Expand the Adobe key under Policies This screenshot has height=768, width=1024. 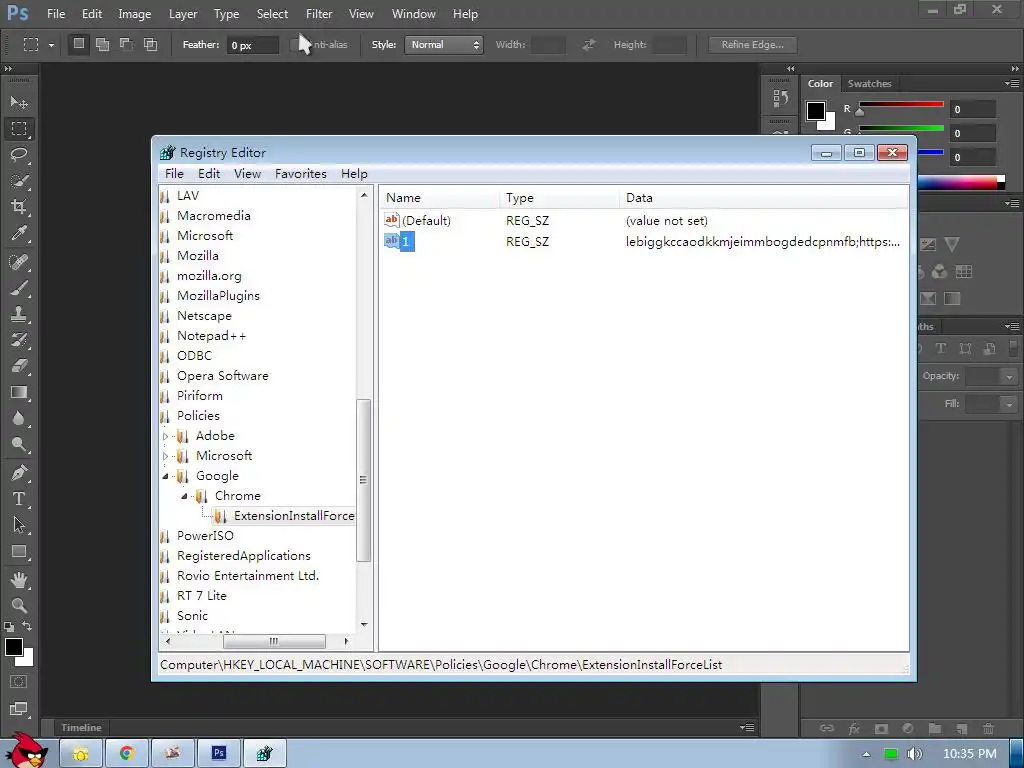(165, 436)
